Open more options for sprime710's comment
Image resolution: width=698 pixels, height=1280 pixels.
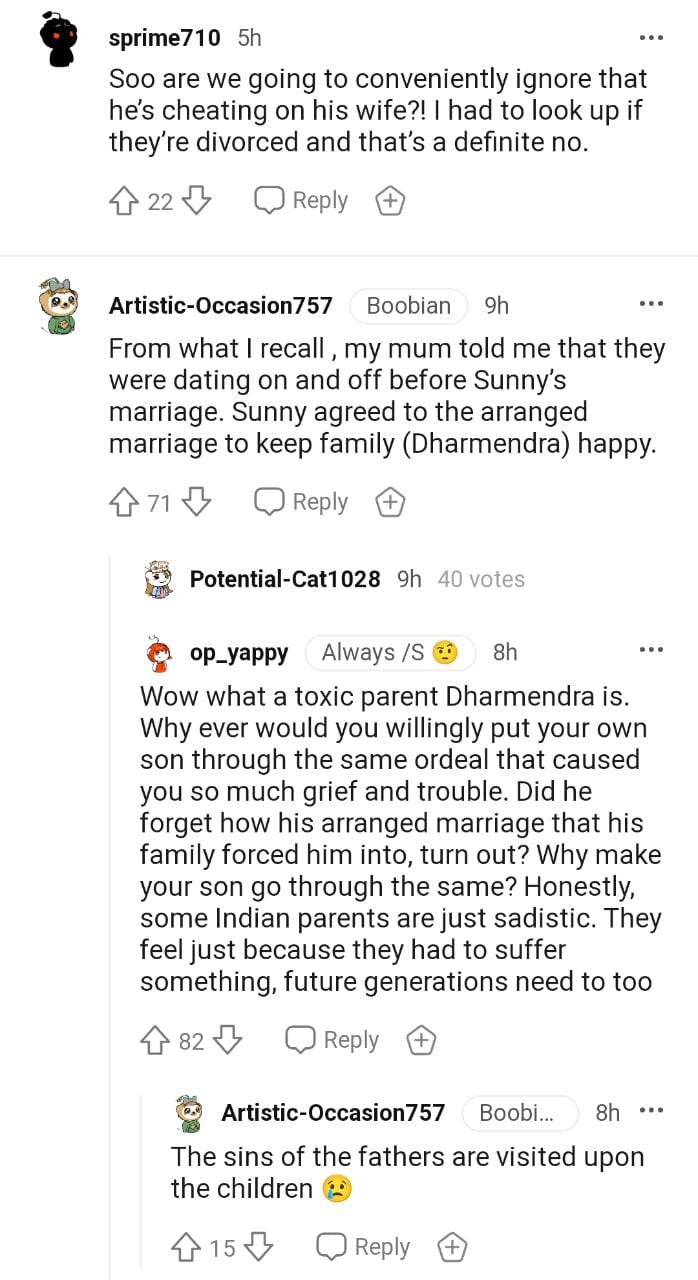651,38
